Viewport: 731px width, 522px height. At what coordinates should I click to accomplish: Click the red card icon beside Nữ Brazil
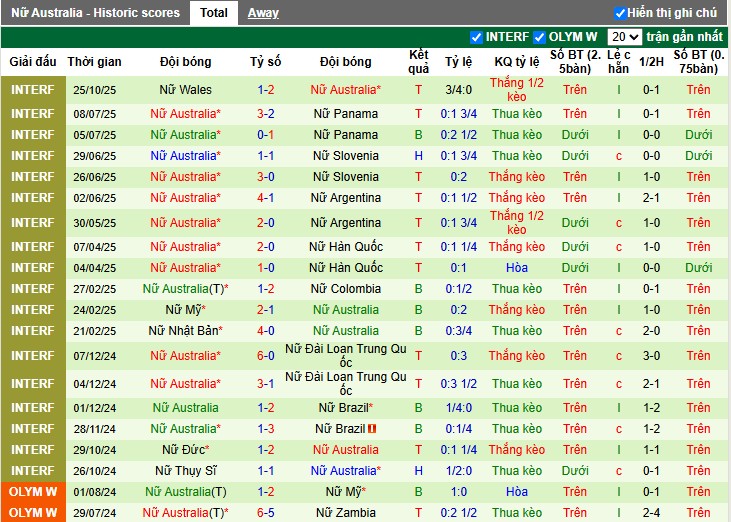pyautogui.click(x=372, y=429)
